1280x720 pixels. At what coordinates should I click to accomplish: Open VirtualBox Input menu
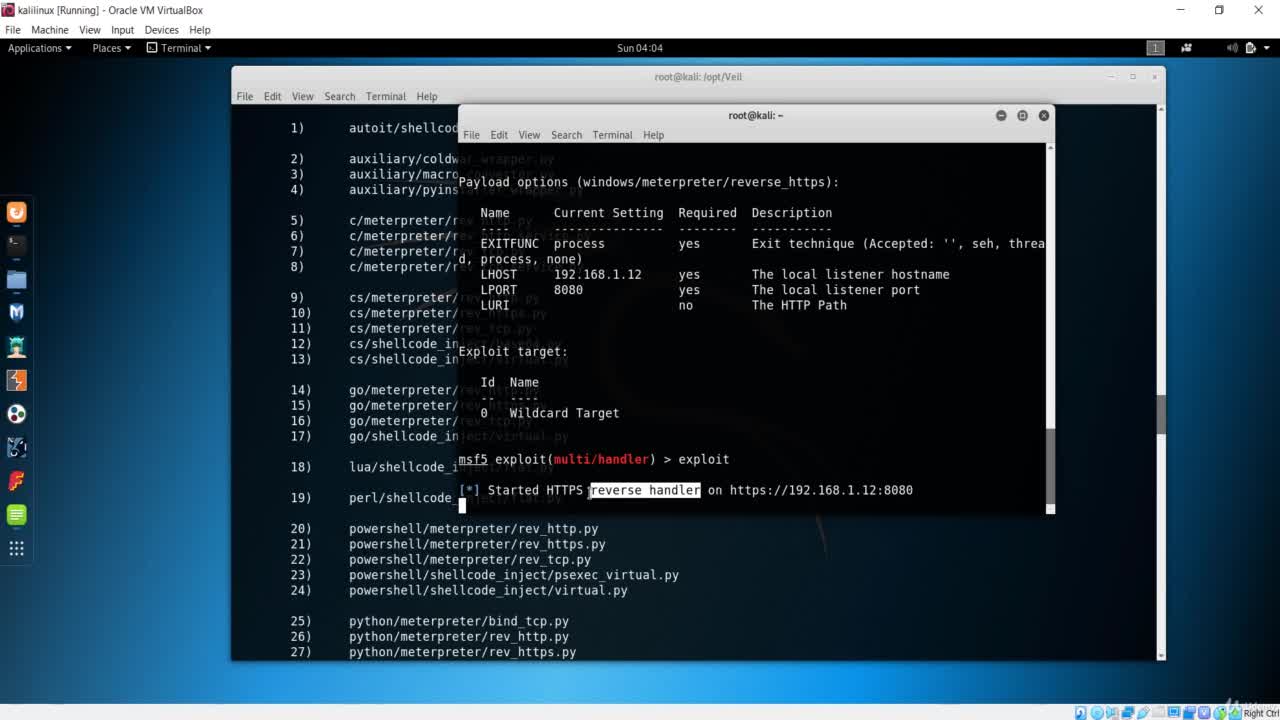click(122, 30)
